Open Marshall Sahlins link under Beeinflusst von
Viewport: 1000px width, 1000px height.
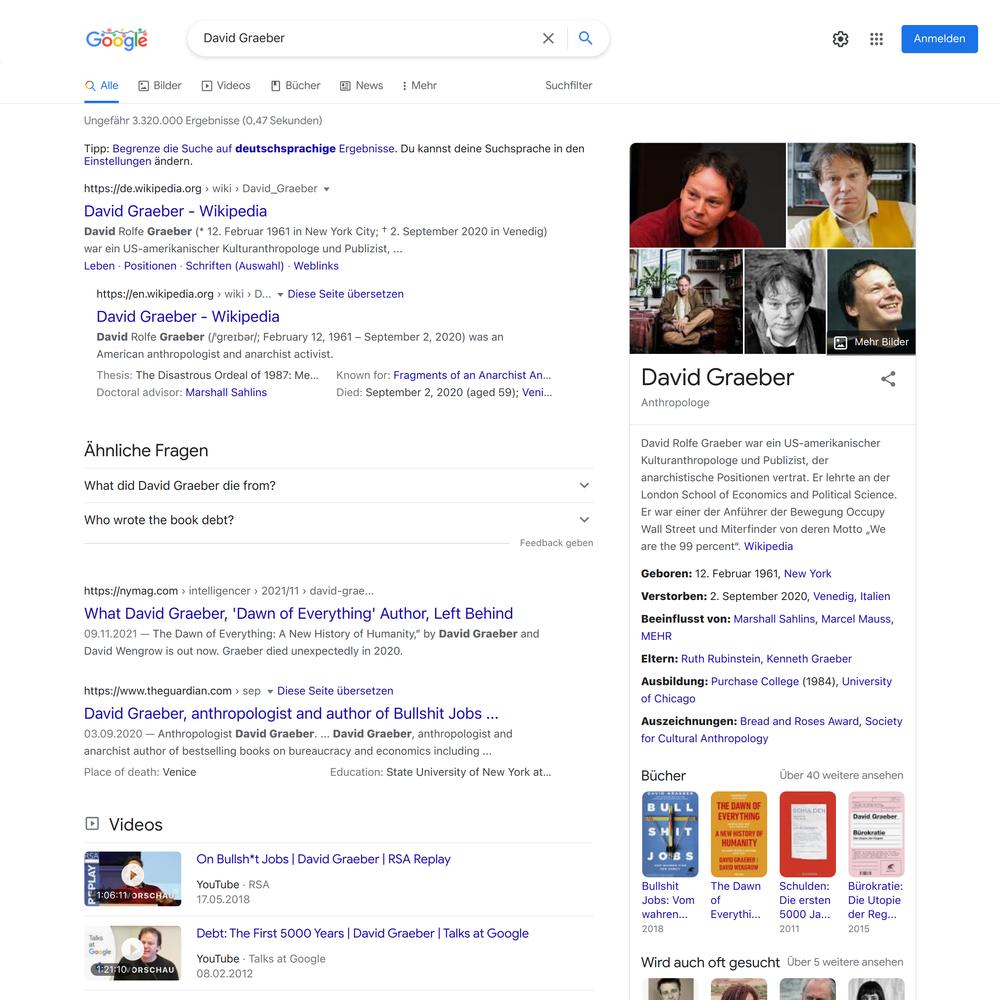pyautogui.click(x=774, y=619)
